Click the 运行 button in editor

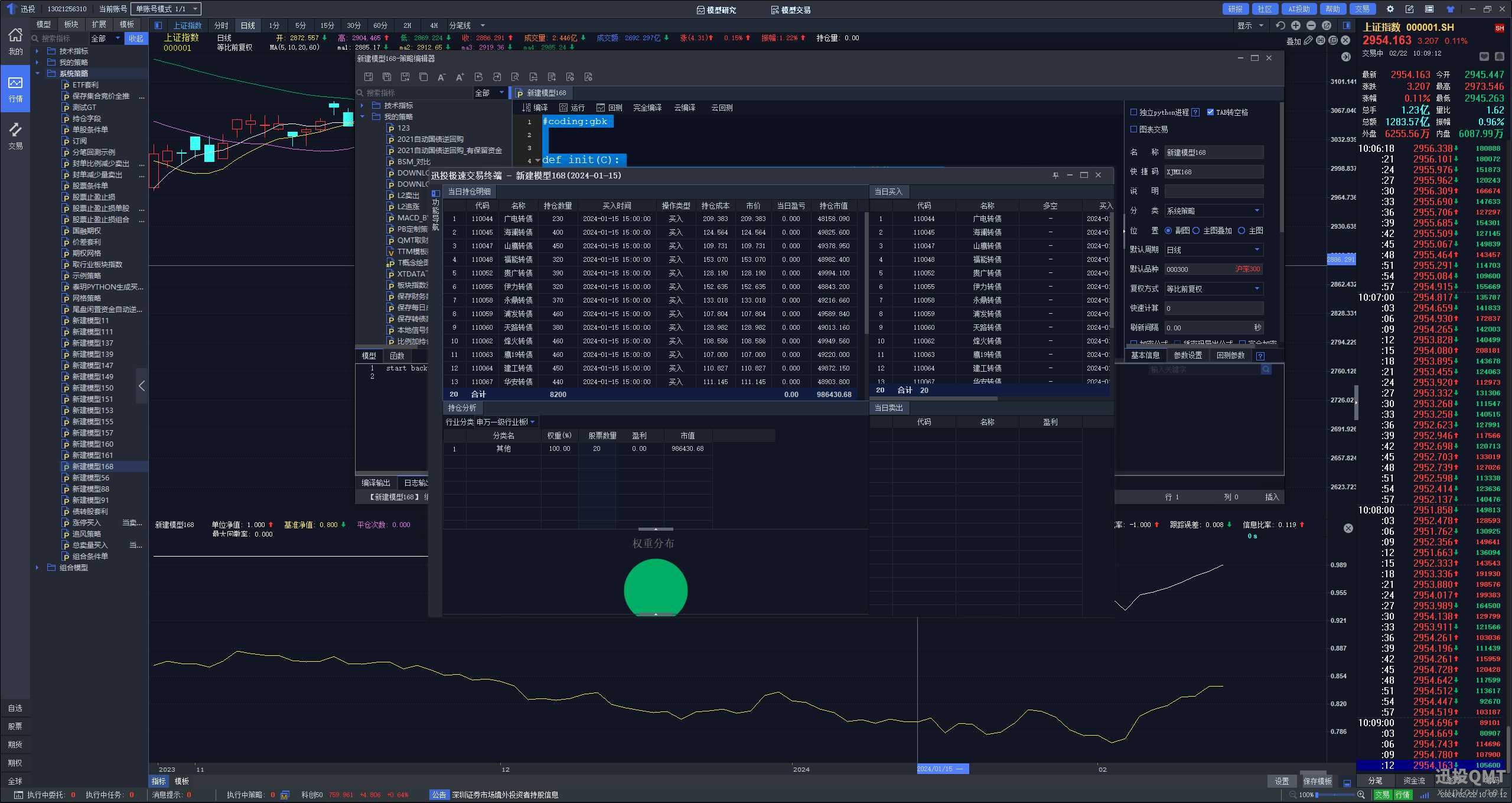572,108
